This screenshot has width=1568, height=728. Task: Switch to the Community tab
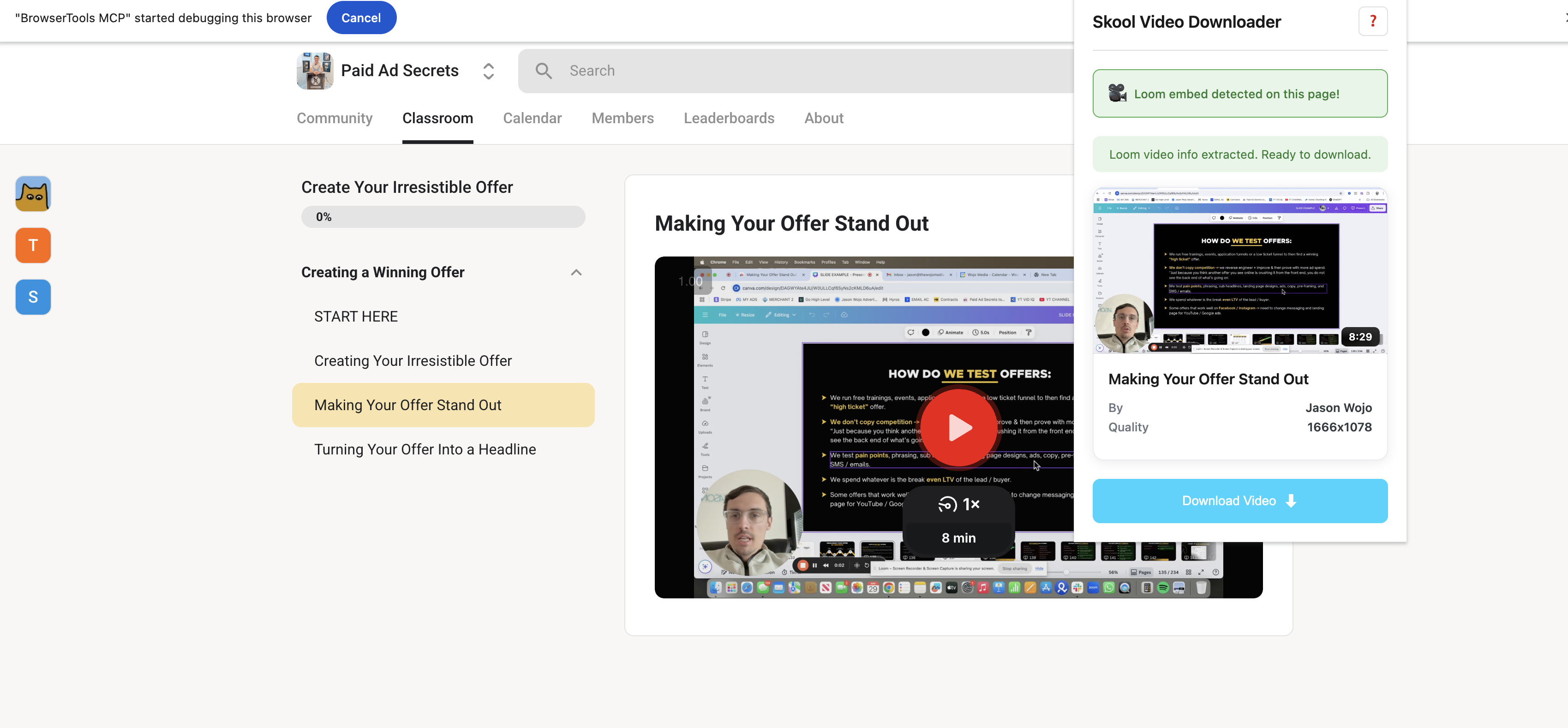pos(334,118)
